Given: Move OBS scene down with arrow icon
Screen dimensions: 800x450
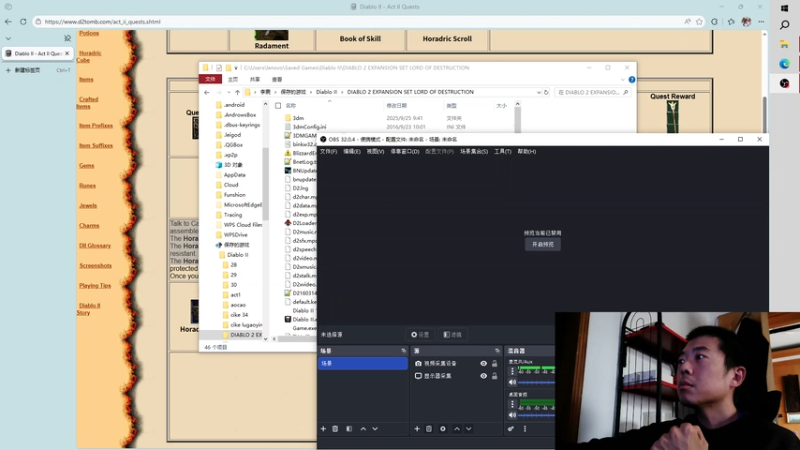Looking at the screenshot, I should [375, 429].
